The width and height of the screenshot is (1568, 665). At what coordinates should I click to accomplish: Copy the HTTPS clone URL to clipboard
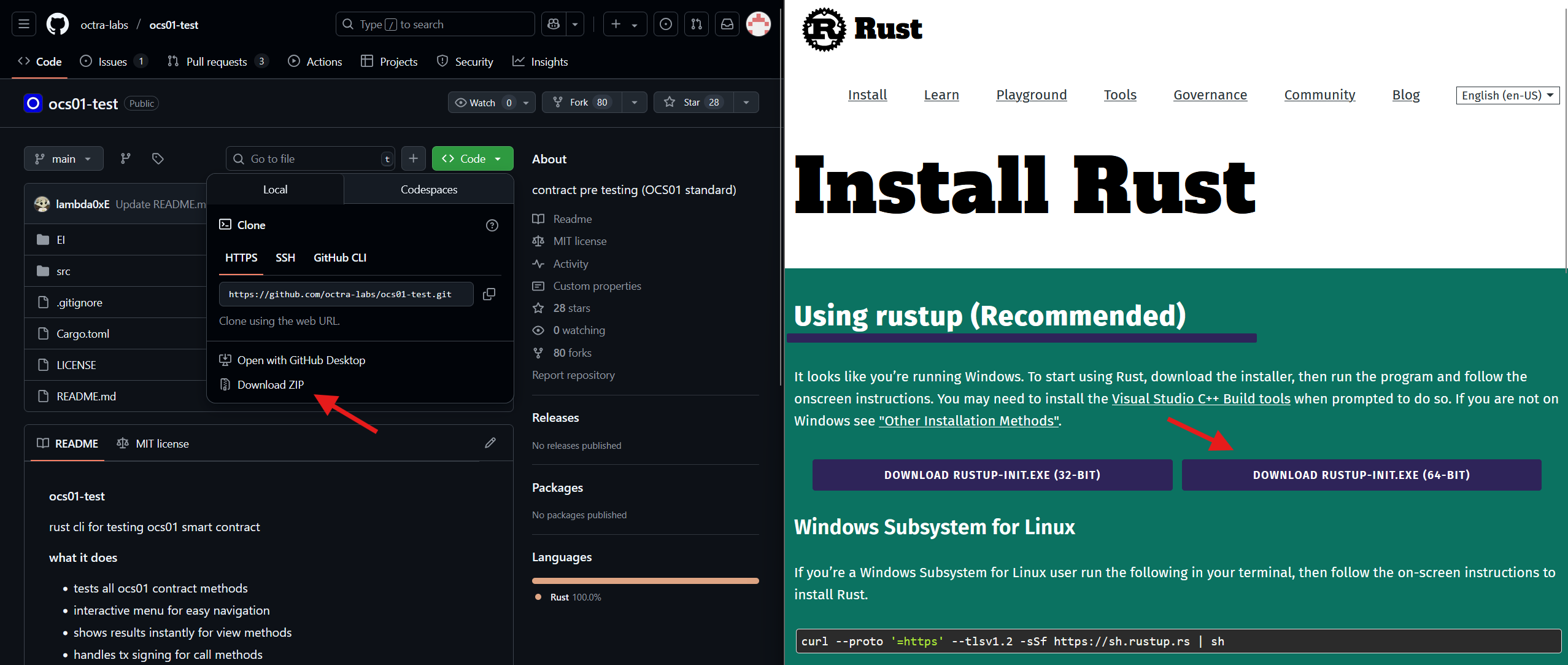click(489, 294)
